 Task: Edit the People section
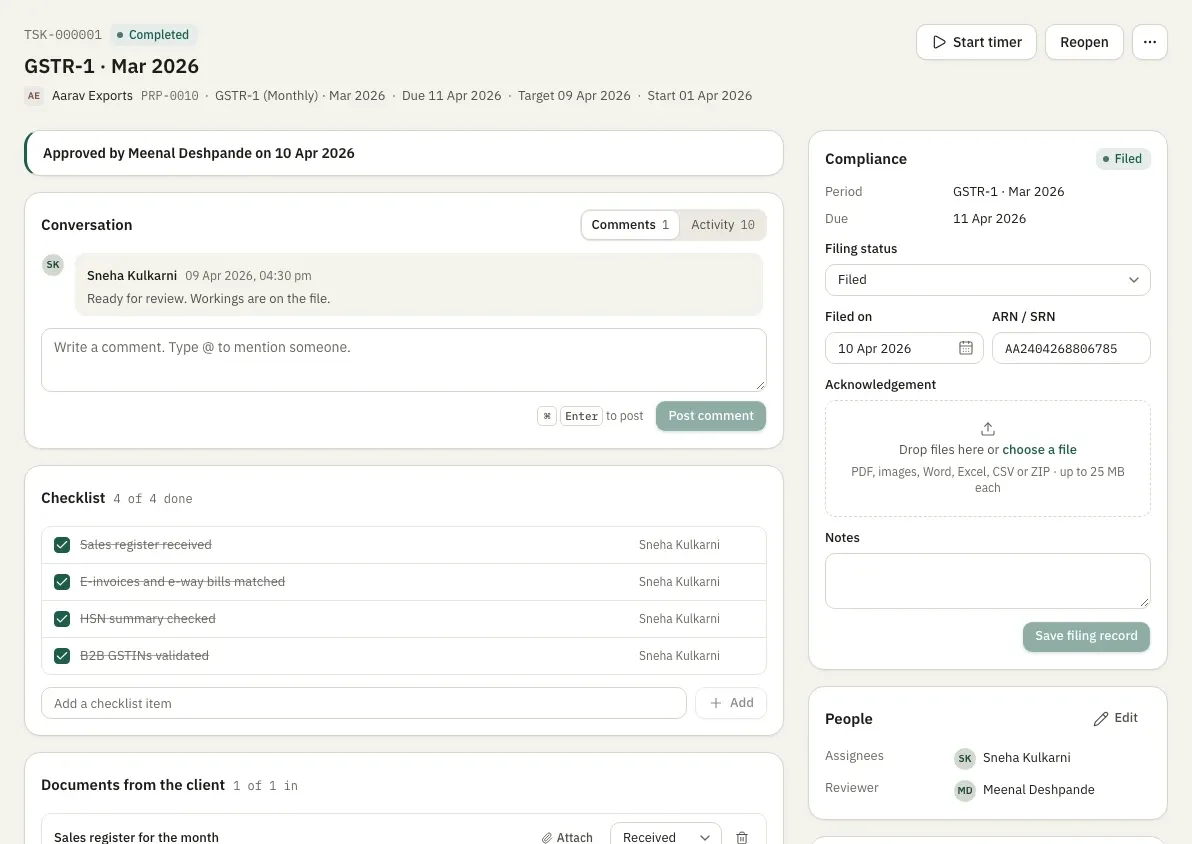(1115, 719)
